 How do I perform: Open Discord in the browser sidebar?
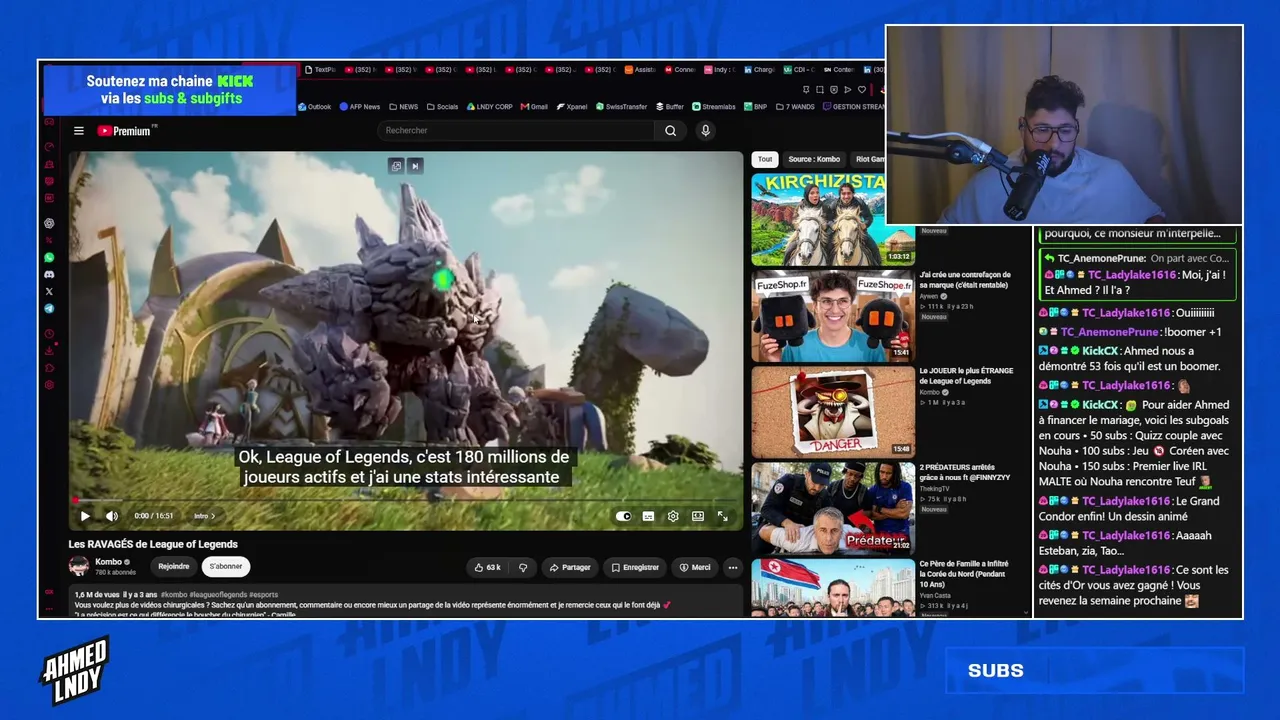pyautogui.click(x=49, y=274)
